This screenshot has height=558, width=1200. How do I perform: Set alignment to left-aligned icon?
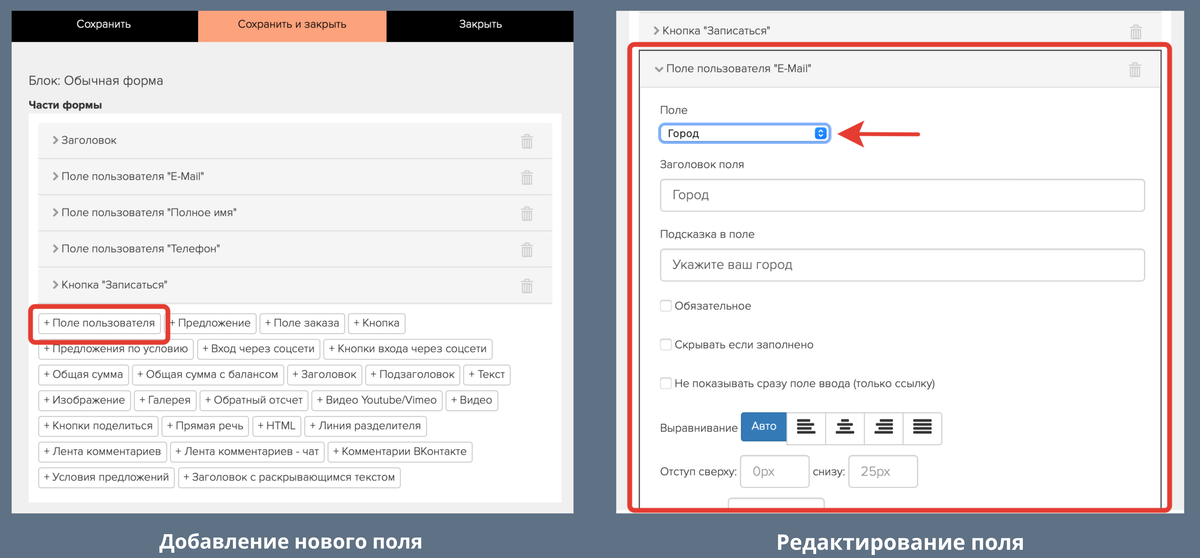(x=806, y=428)
